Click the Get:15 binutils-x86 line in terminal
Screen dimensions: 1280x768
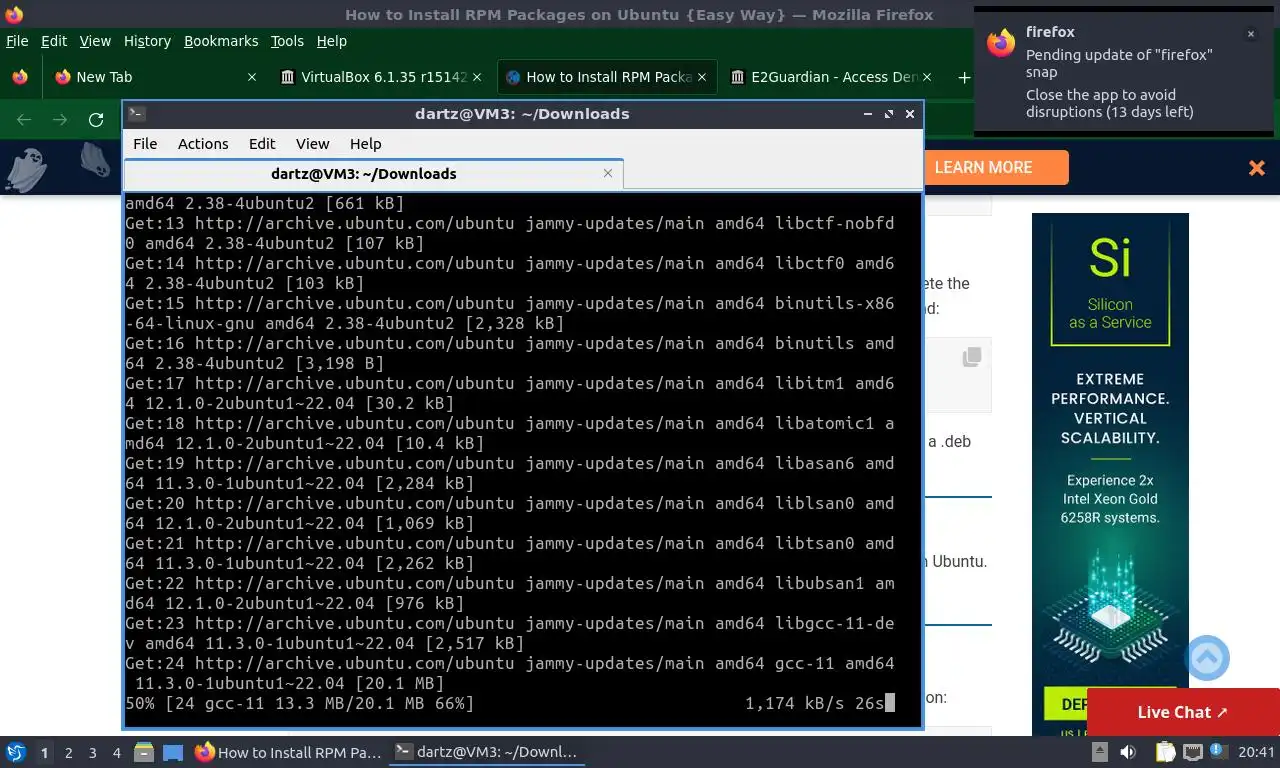[x=510, y=313]
